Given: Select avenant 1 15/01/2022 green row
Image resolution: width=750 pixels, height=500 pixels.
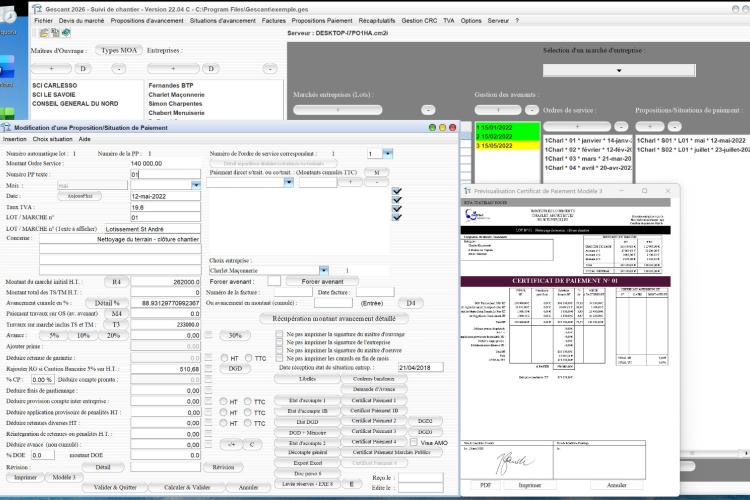Looking at the screenshot, I should pyautogui.click(x=507, y=128).
